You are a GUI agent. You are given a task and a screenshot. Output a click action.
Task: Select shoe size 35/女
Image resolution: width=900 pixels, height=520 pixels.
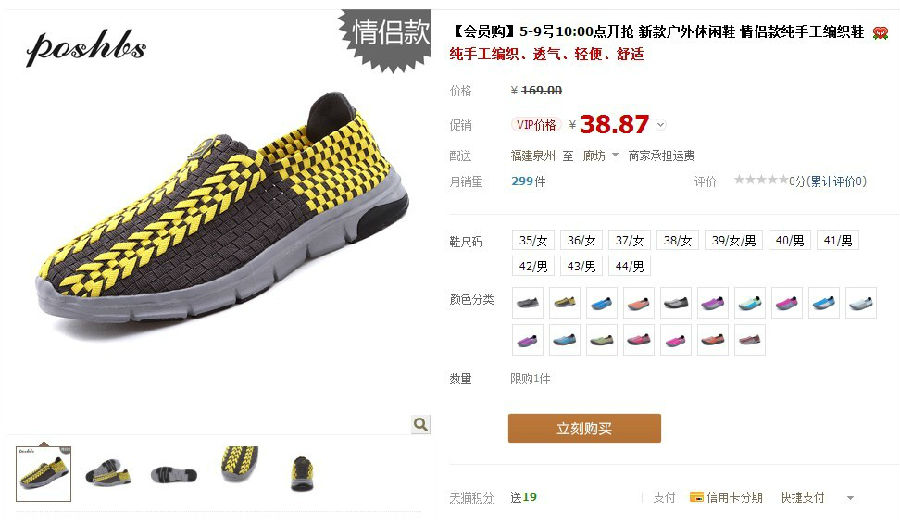click(x=533, y=240)
